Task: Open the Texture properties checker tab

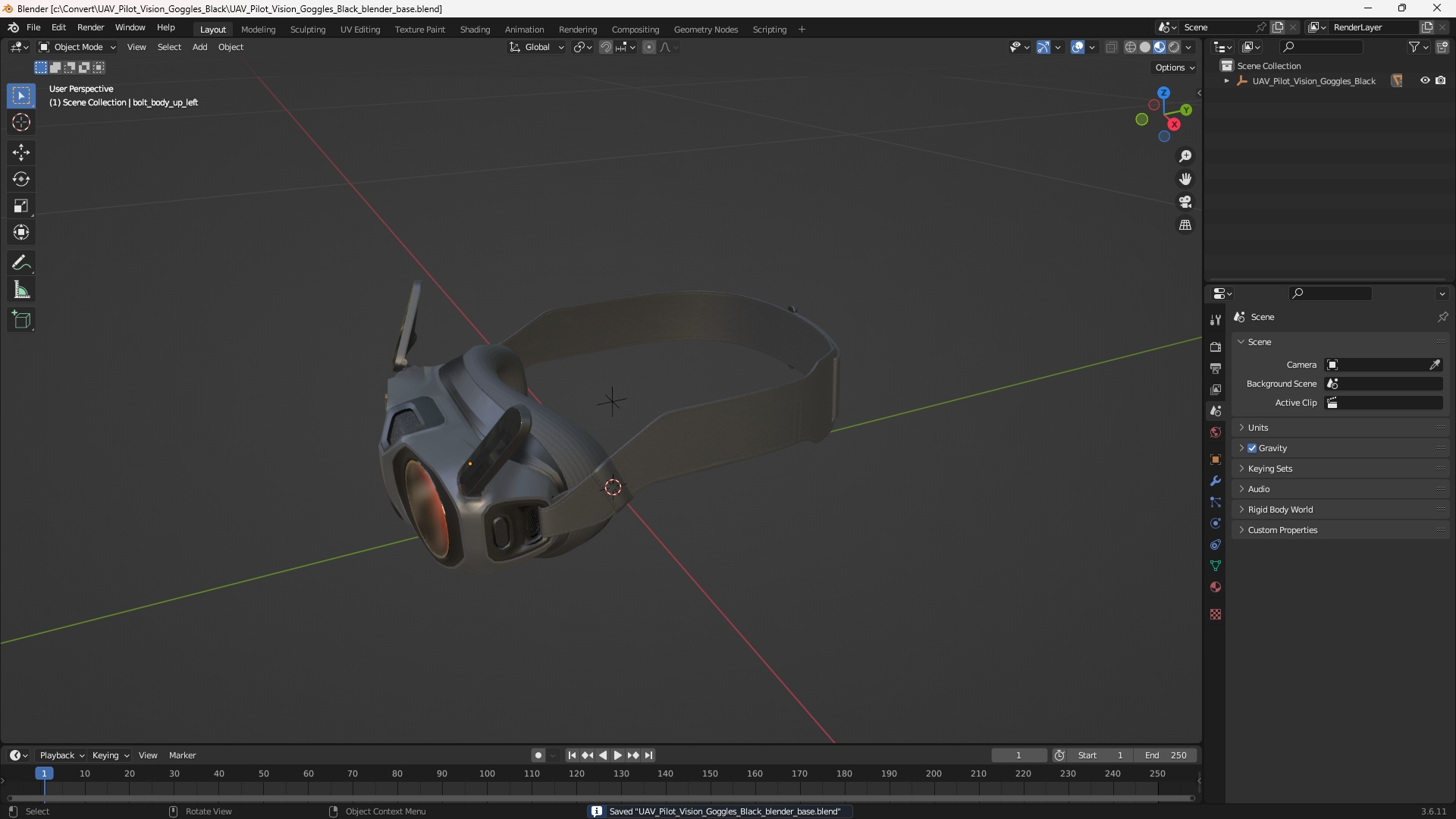Action: 1216,614
